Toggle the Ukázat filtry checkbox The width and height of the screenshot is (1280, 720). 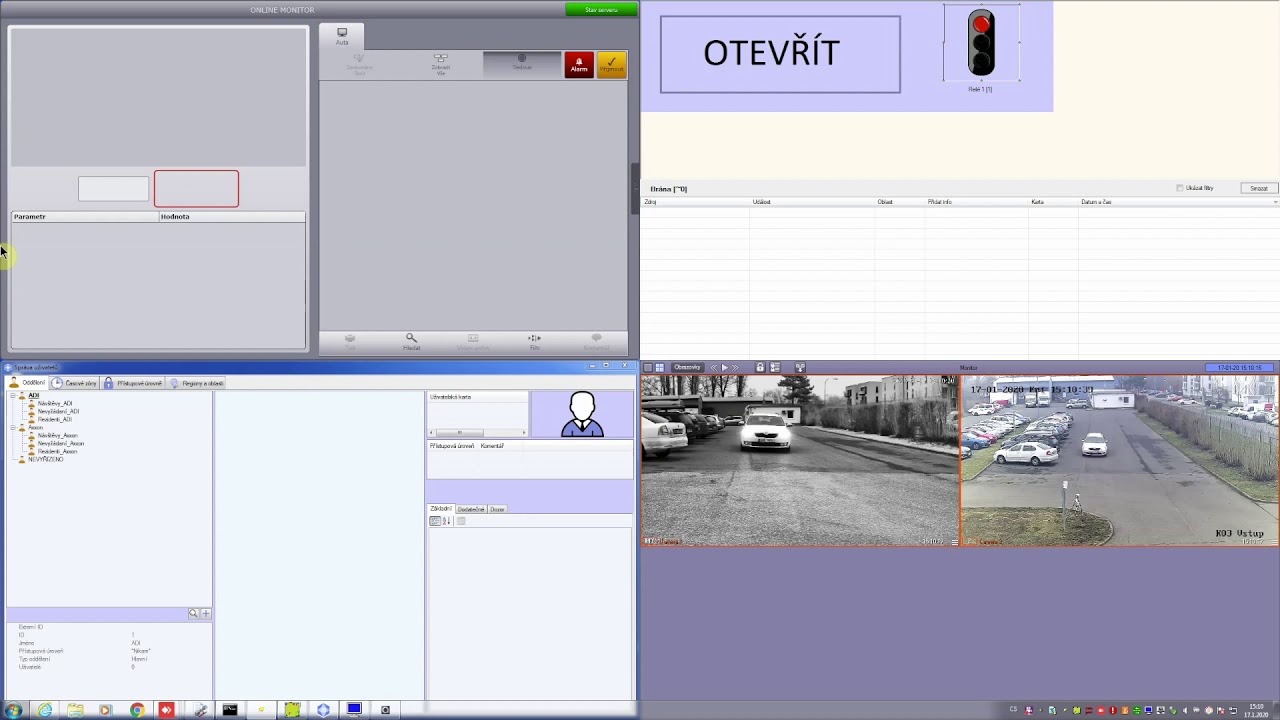(1180, 188)
